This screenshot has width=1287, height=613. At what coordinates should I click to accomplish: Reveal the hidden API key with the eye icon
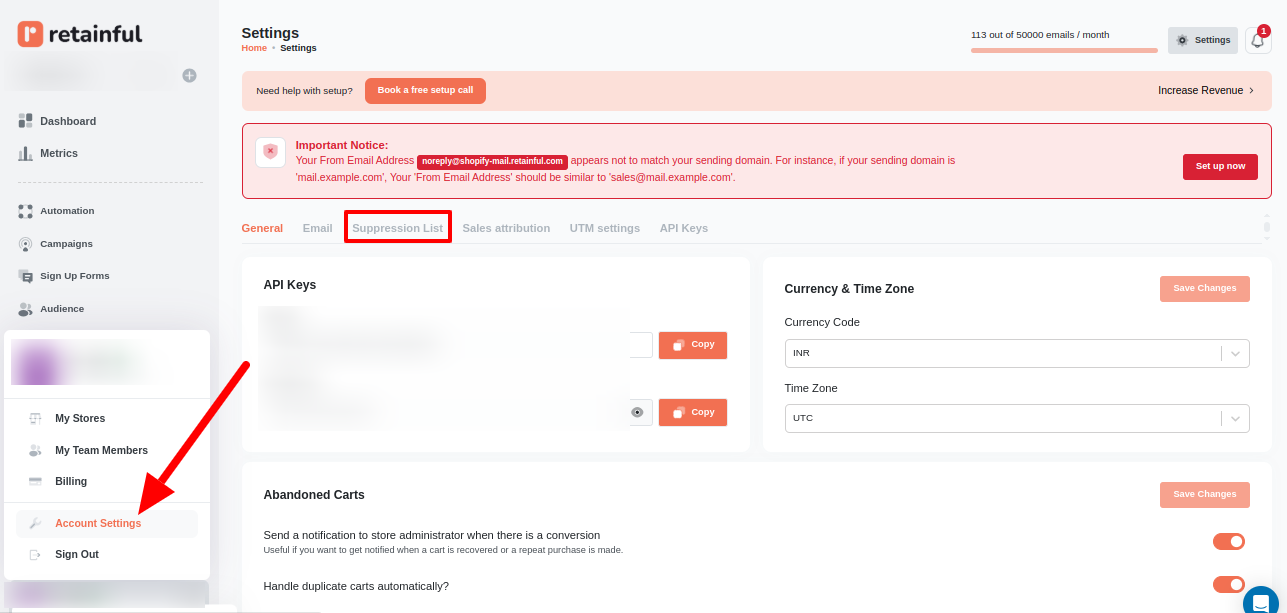638,412
